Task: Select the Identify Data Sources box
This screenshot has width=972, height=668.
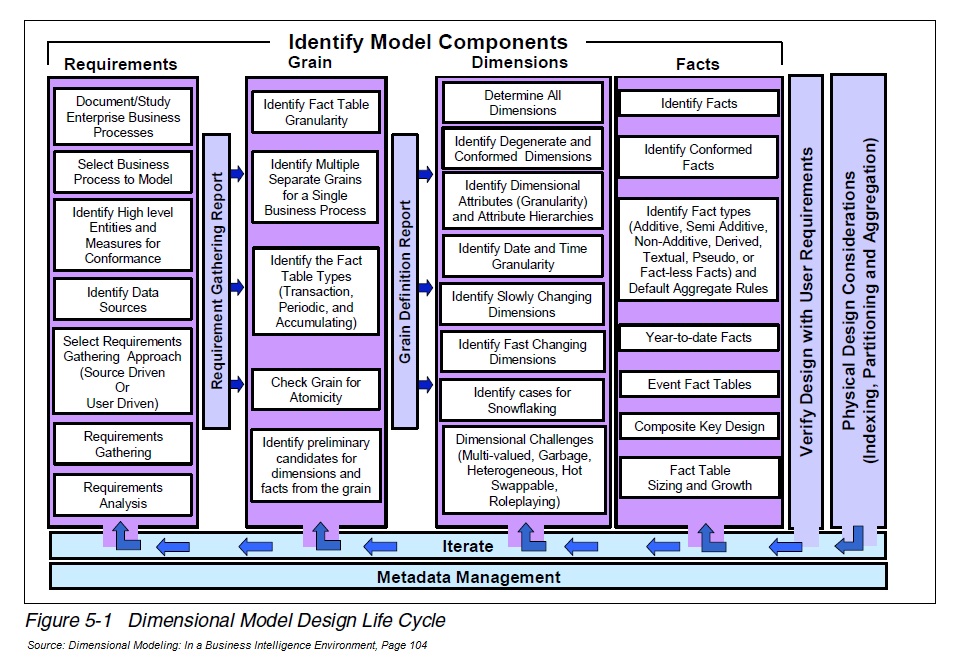Action: click(x=123, y=298)
